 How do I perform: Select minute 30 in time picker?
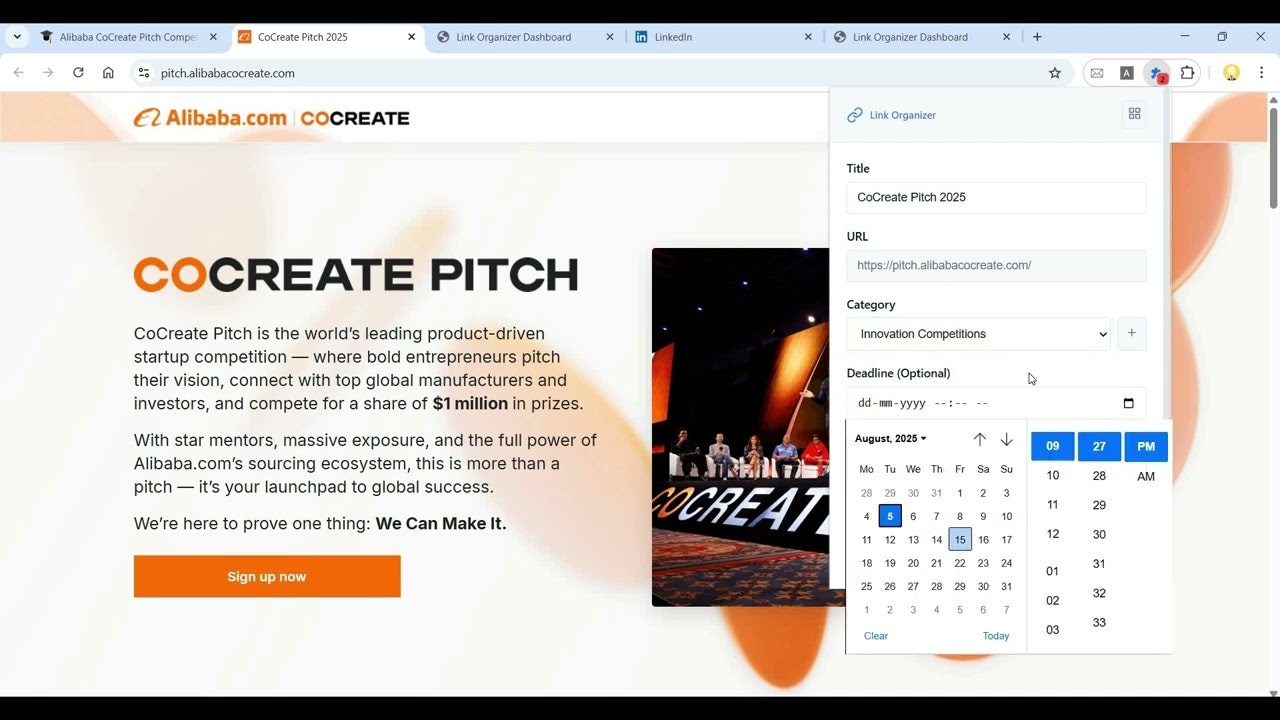(x=1099, y=534)
